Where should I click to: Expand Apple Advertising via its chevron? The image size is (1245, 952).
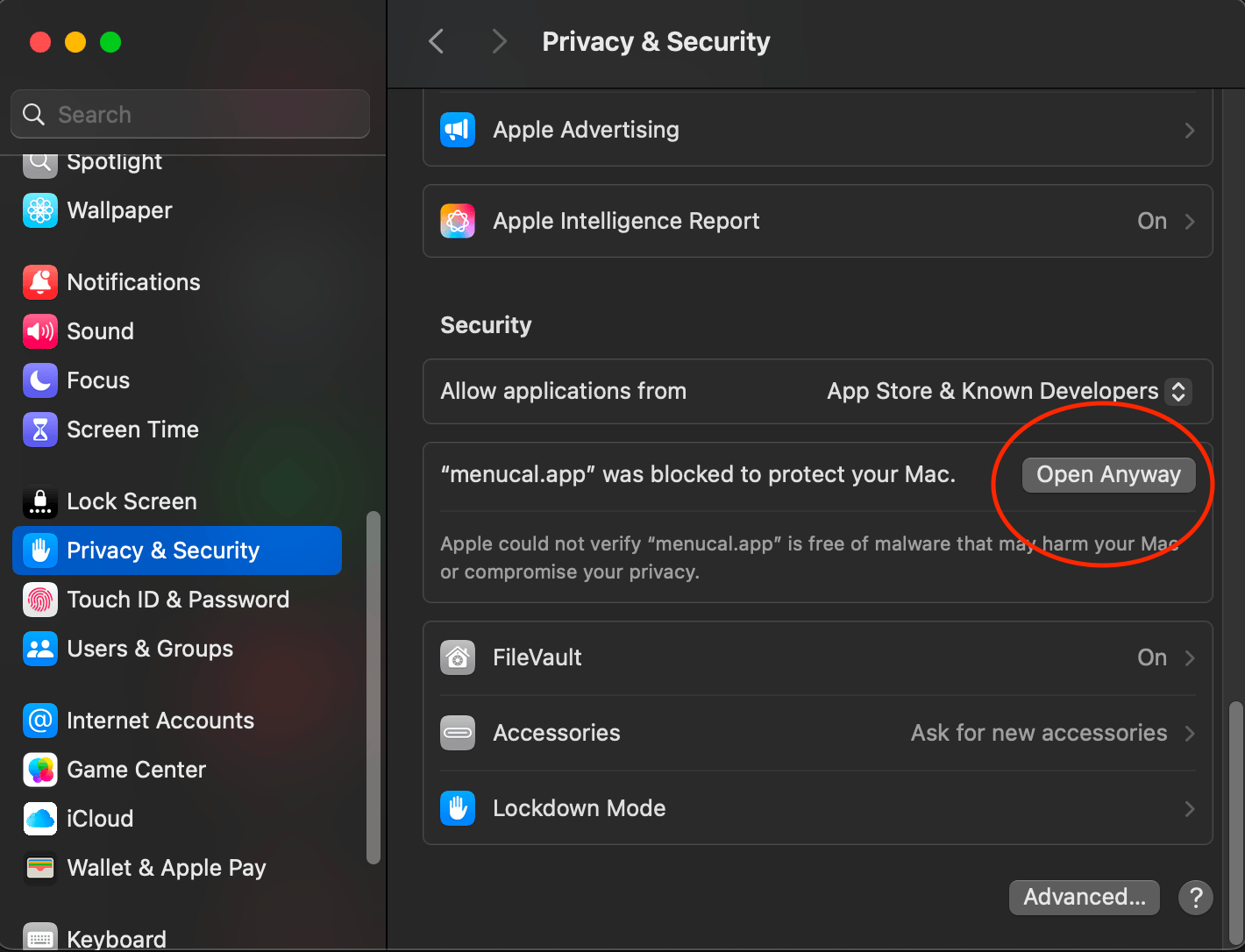point(1190,131)
